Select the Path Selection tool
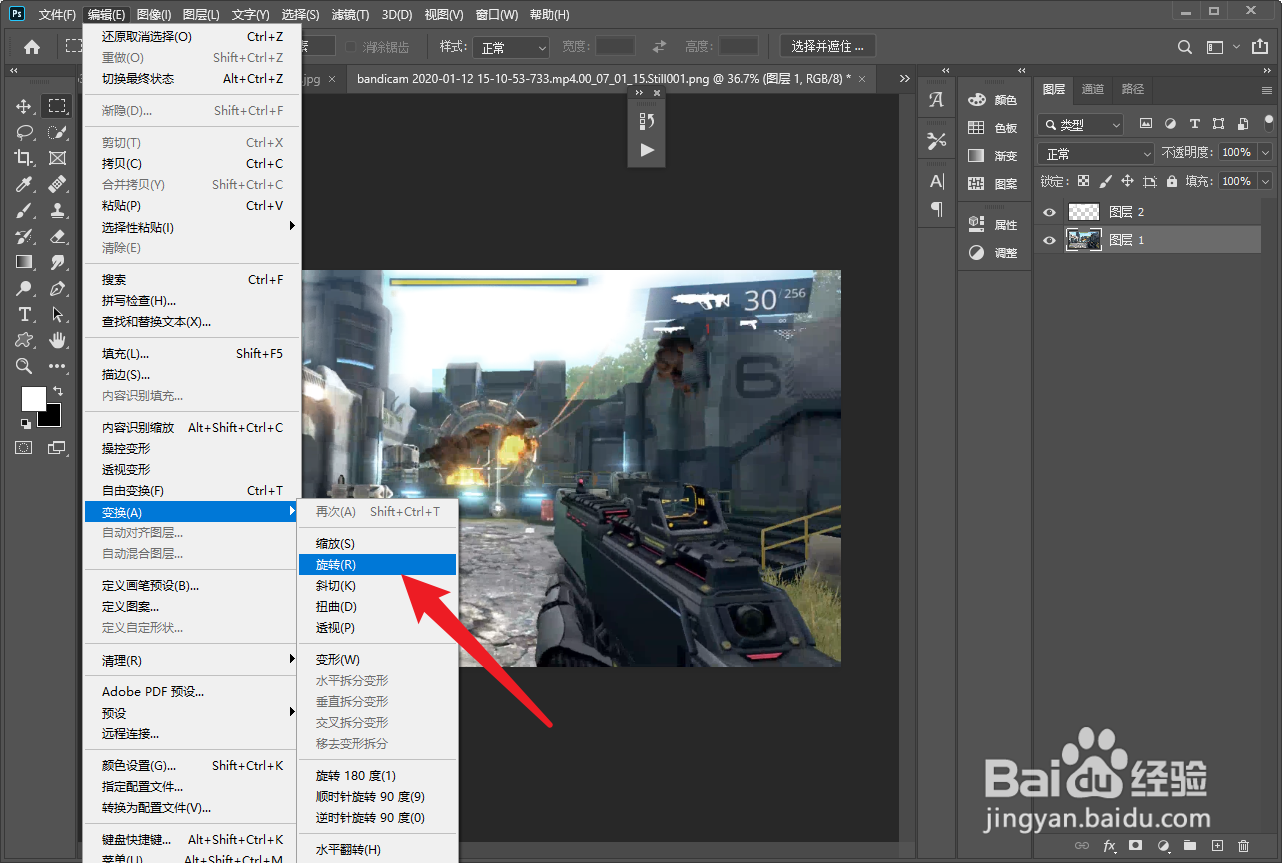This screenshot has width=1282, height=863. click(x=57, y=314)
